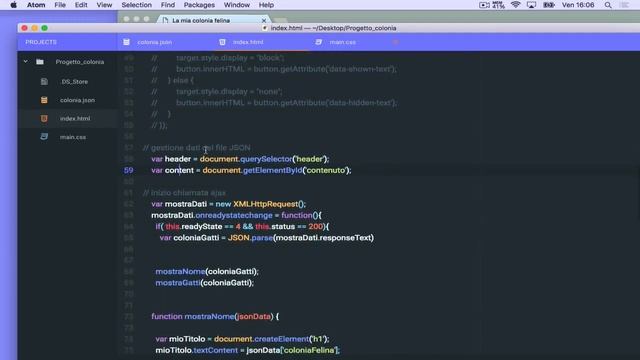Switch to the index.html editor tab
The height and width of the screenshot is (360, 640).
pos(261,42)
